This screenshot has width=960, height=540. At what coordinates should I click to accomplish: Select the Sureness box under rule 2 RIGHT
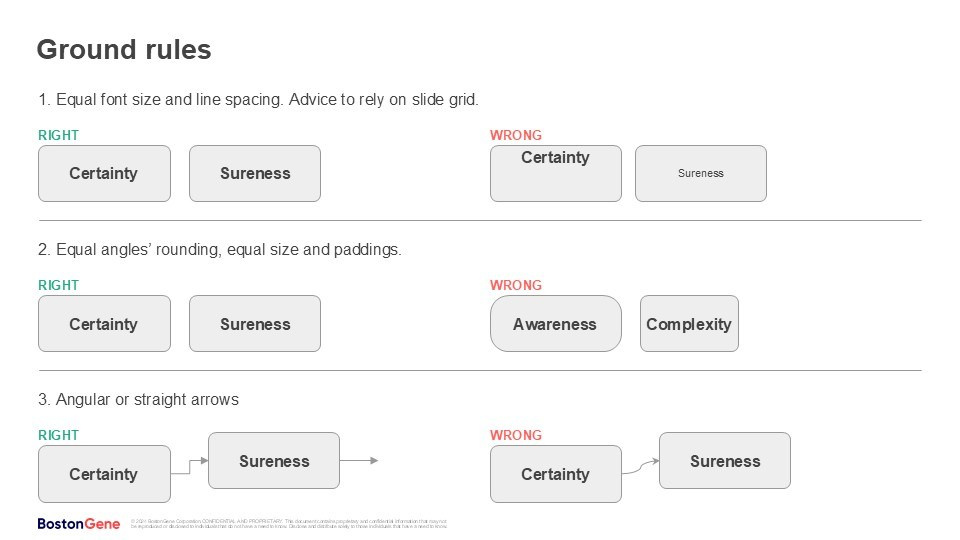[x=255, y=324]
